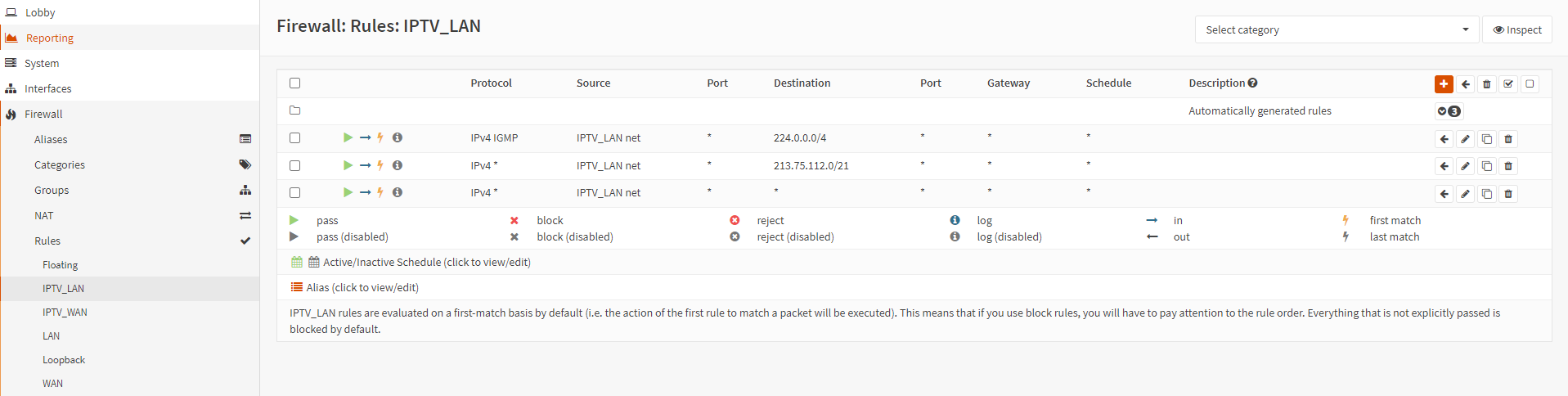1568x396 pixels.
Task: Check the select-all rules checkbox
Action: pyautogui.click(x=295, y=83)
